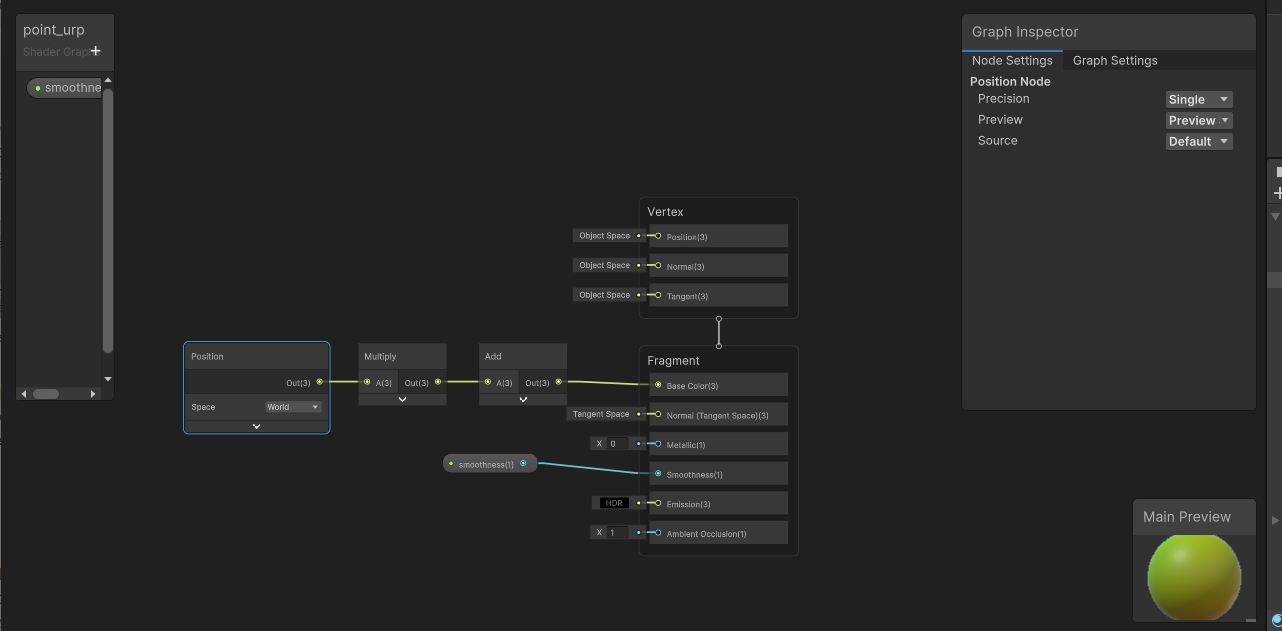Click the Vertex Position(3) input port
The width and height of the screenshot is (1282, 631).
(658, 236)
